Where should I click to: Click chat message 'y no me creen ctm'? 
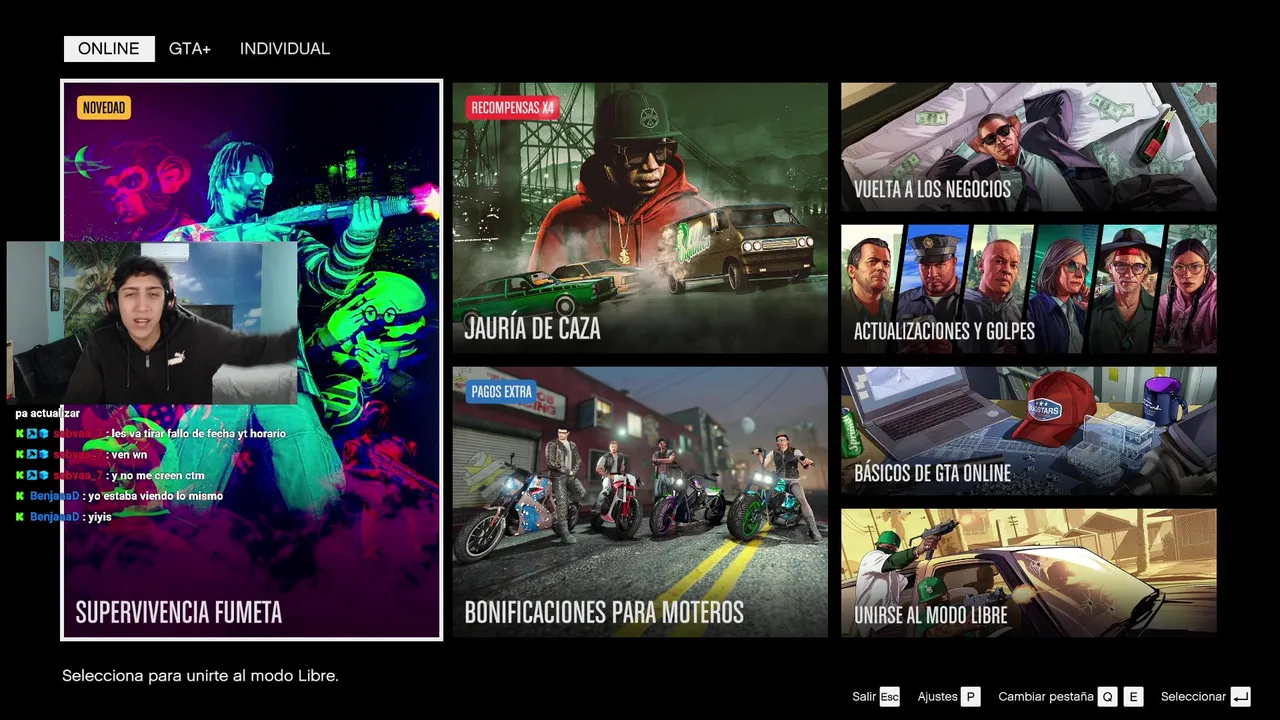pyautogui.click(x=158, y=475)
